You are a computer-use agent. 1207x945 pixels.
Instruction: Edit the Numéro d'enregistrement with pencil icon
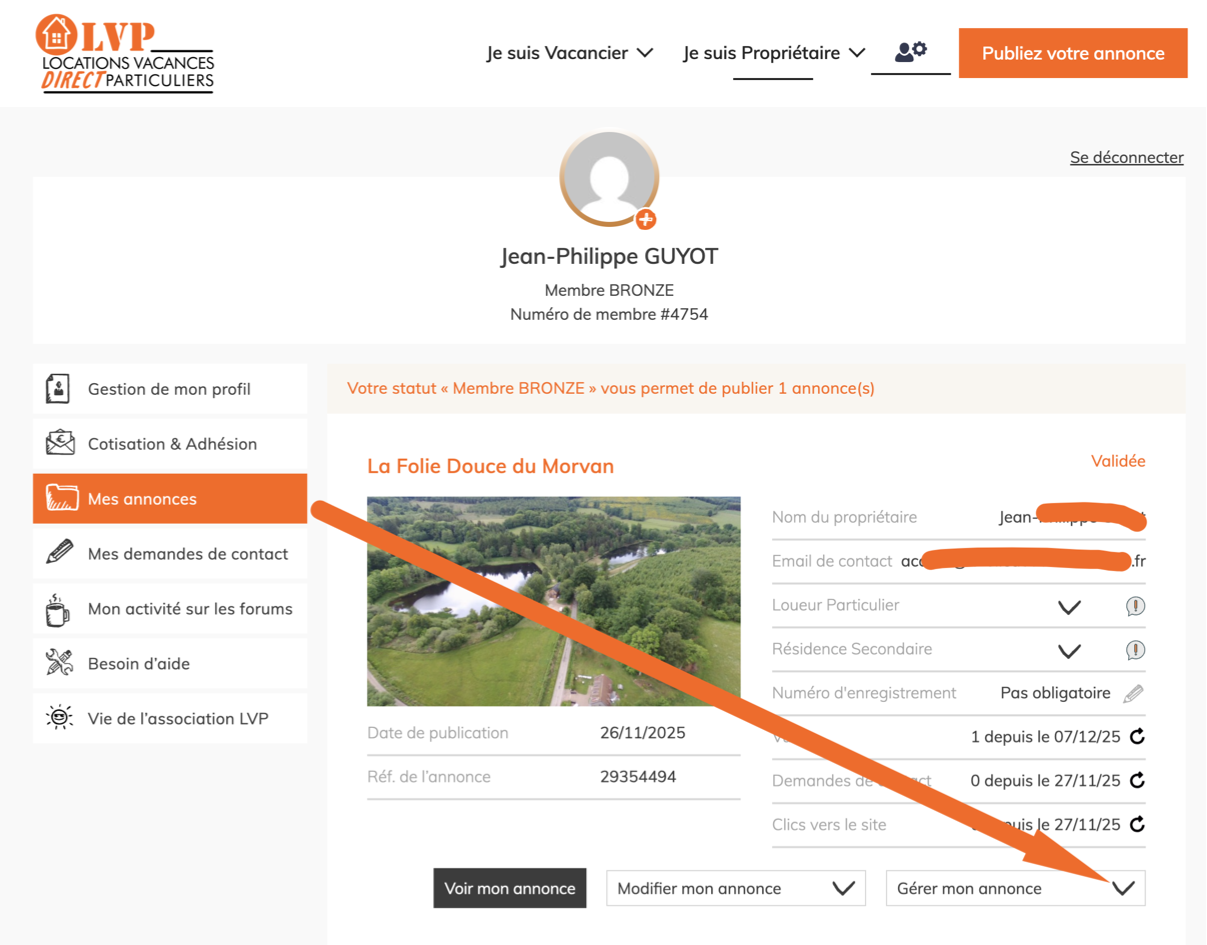point(1133,693)
